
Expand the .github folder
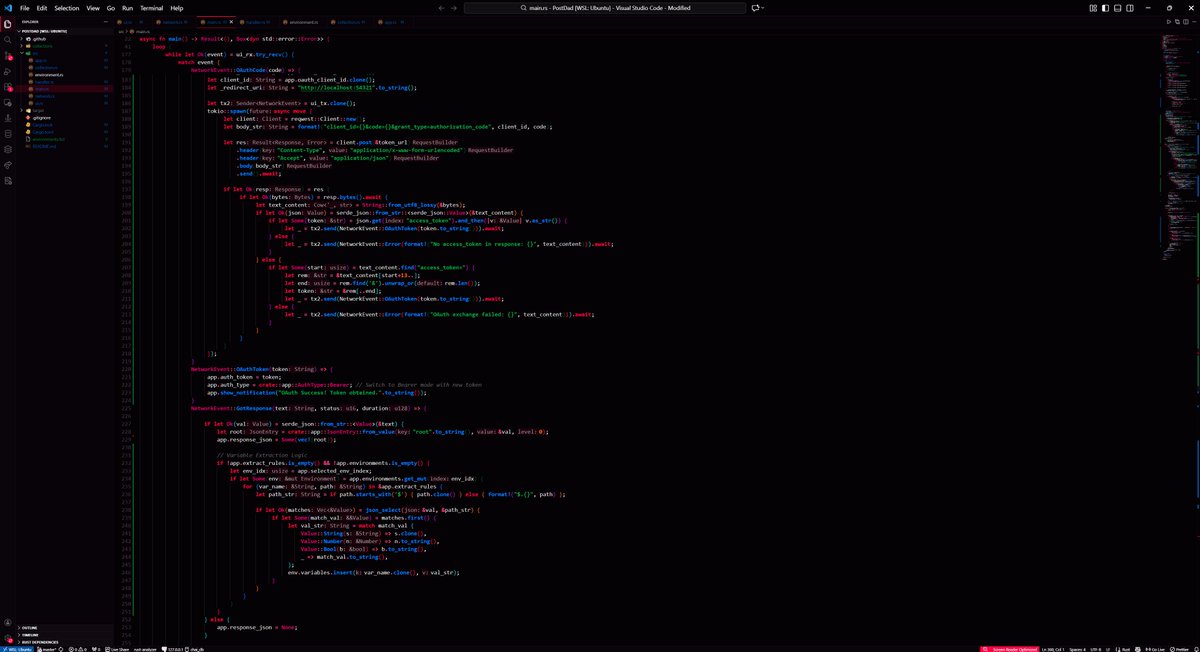[x=65, y=39]
